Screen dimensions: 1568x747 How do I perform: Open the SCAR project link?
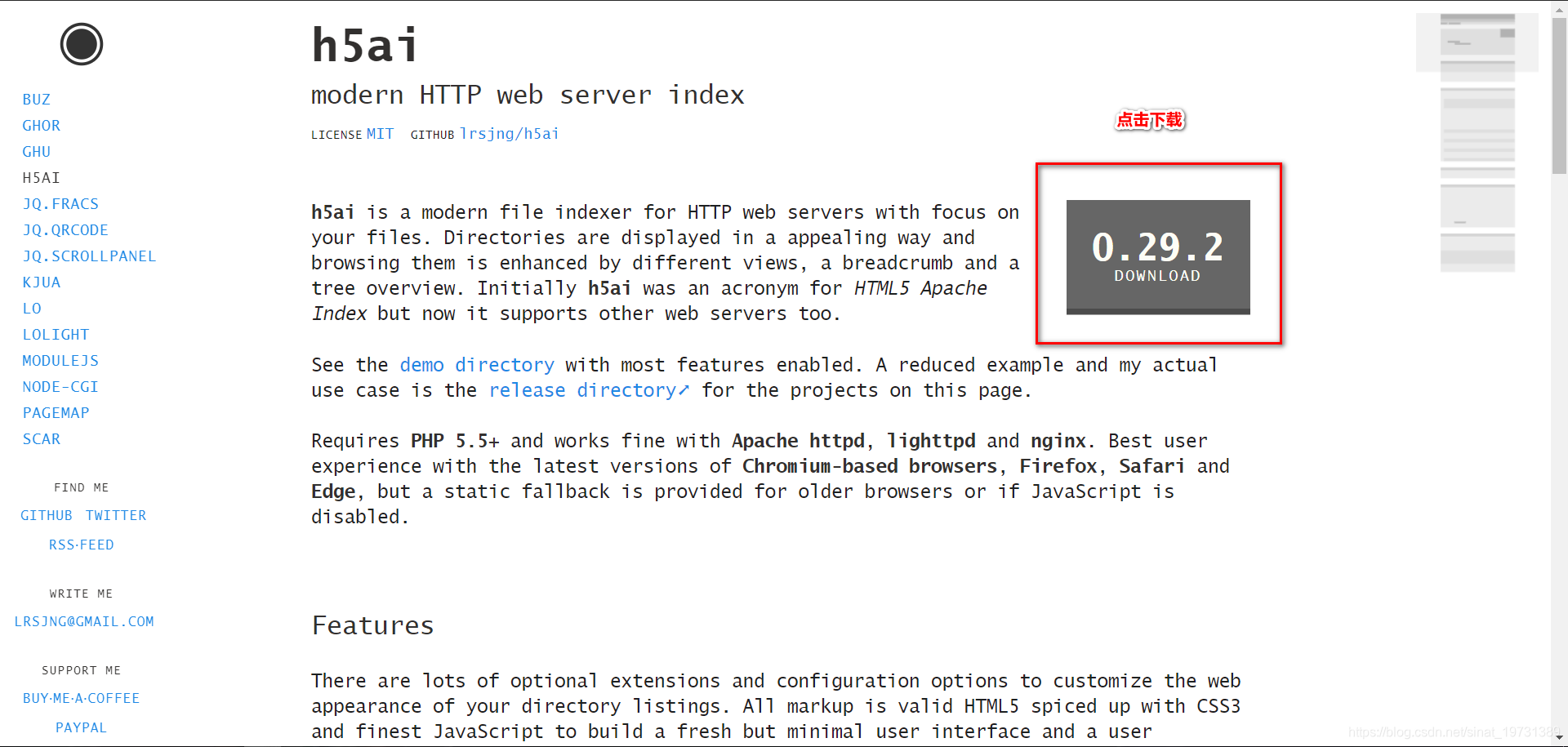(x=42, y=439)
